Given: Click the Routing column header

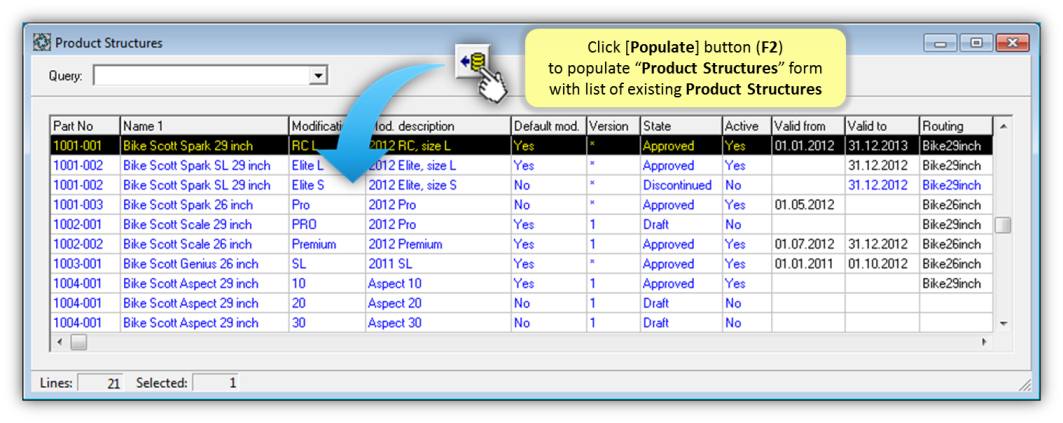Looking at the screenshot, I should [956, 126].
